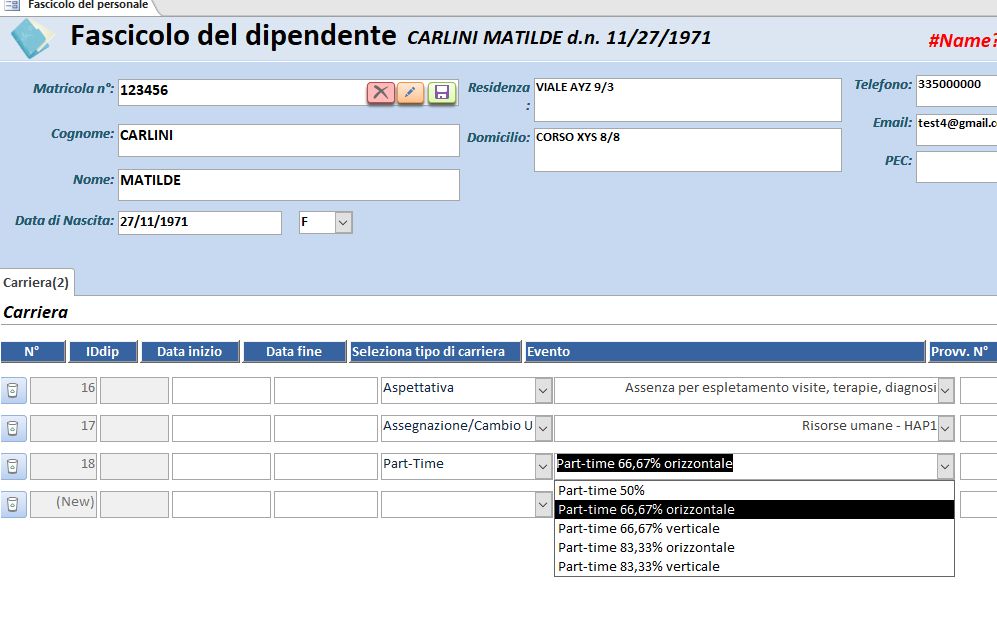
Task: Click the Data inizio cell in row 16
Action: [x=221, y=390]
